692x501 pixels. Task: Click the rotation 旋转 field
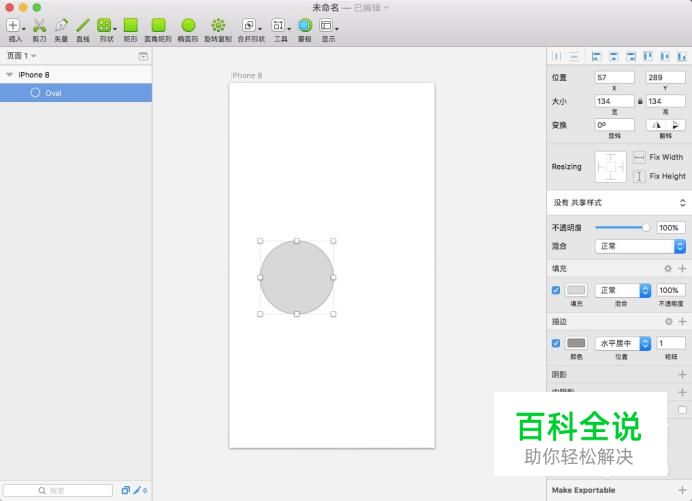pyautogui.click(x=614, y=125)
